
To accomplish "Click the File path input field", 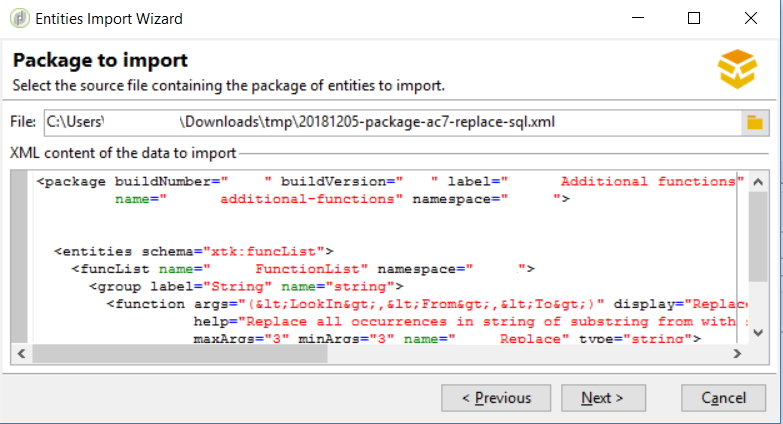I will tap(390, 122).
